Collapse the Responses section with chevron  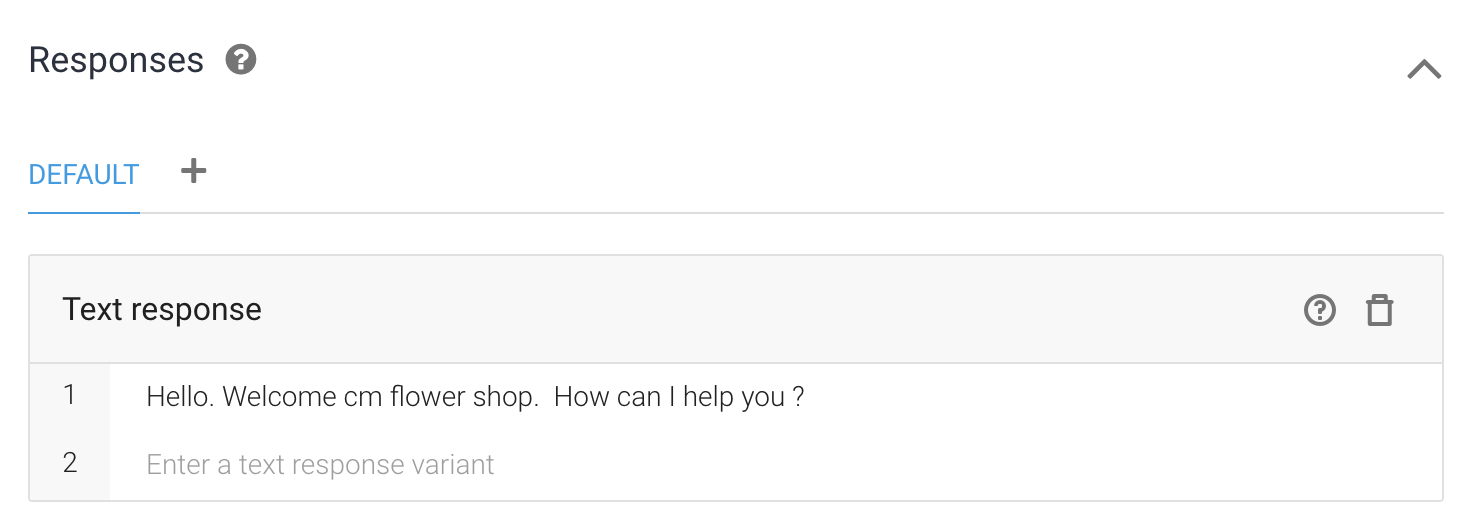(x=1424, y=69)
